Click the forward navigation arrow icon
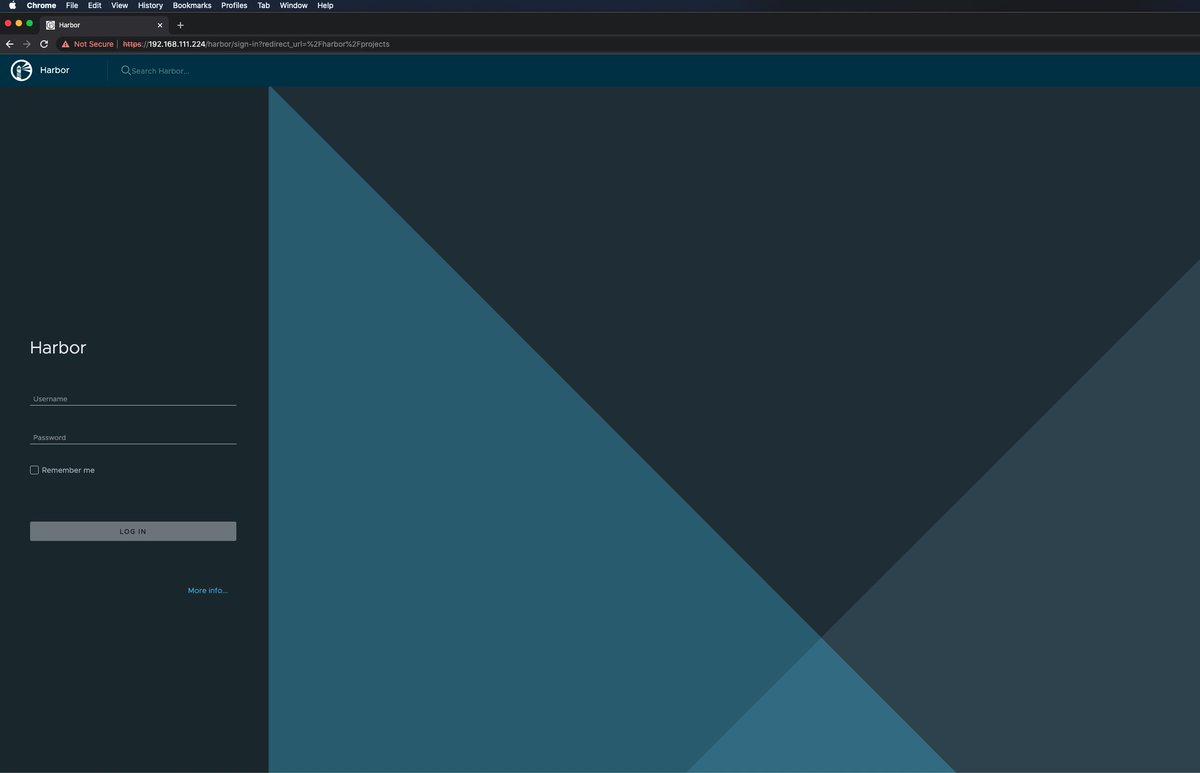 click(x=26, y=44)
